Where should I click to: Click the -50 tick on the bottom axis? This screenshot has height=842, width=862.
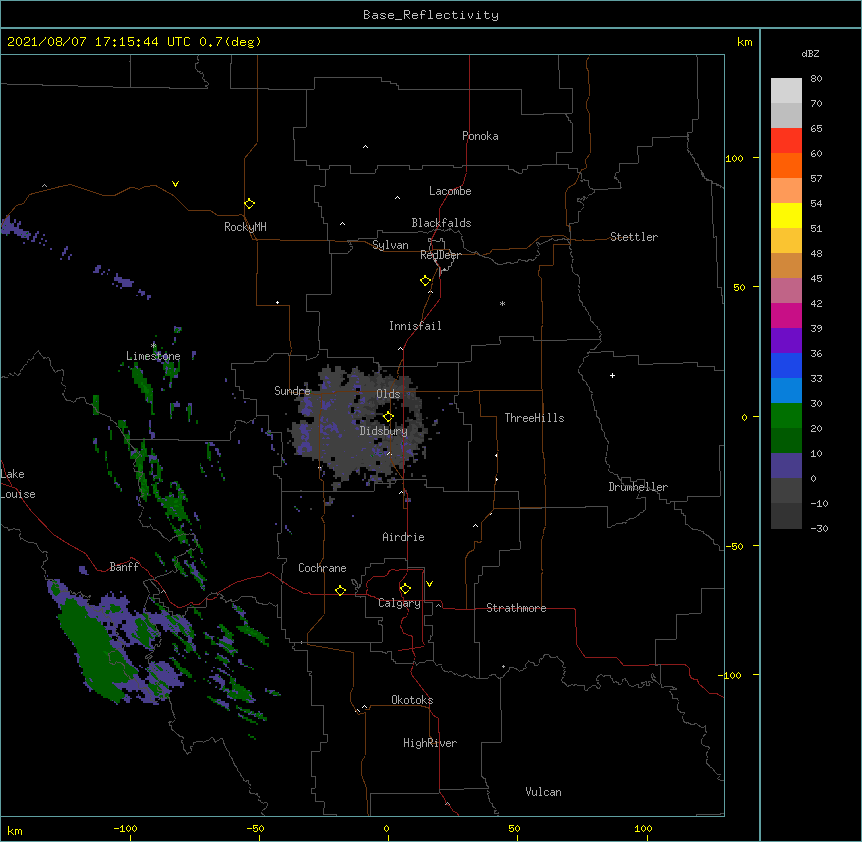[255, 829]
